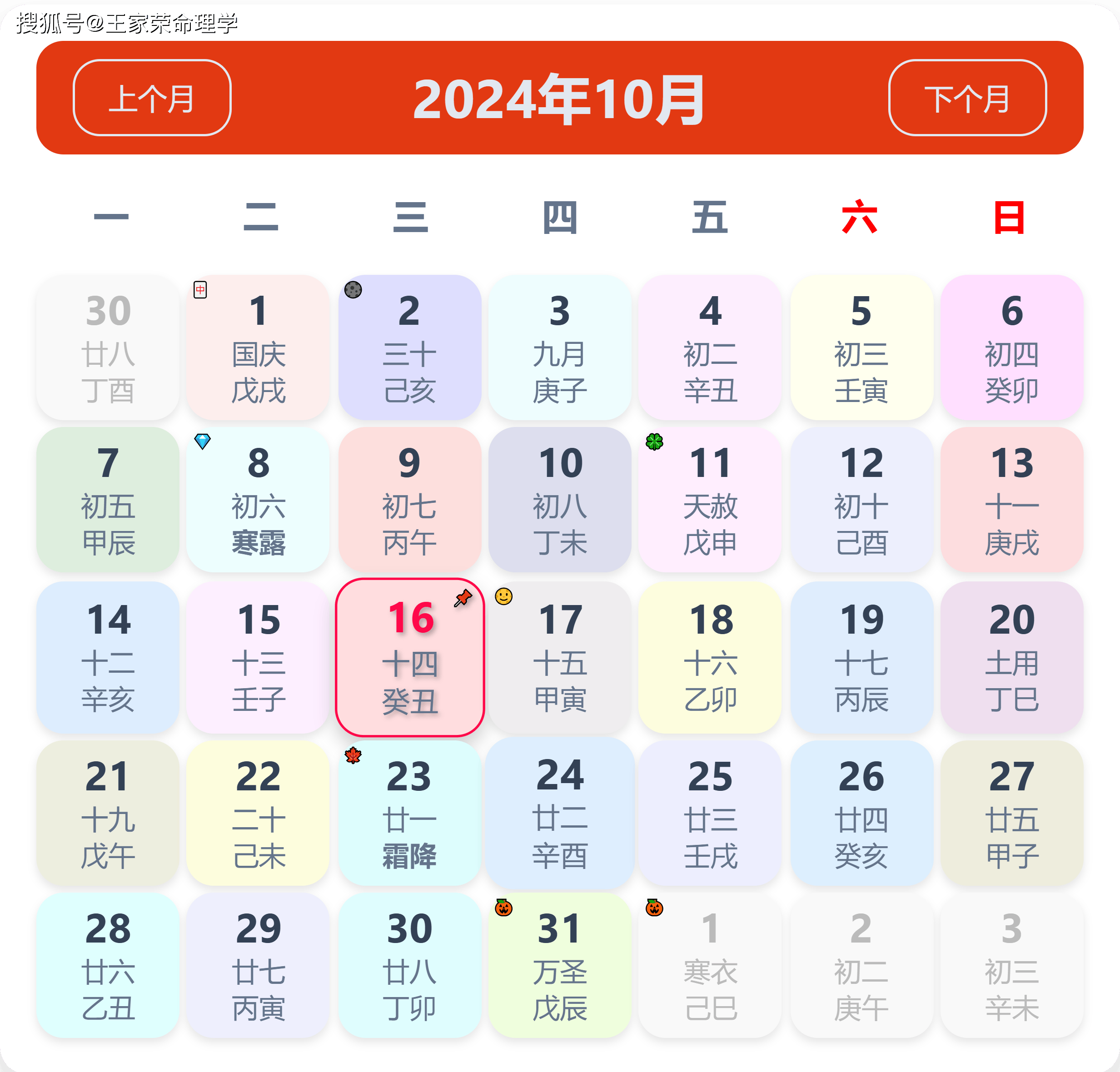Viewport: 1120px width, 1072px height.
Task: Select October 31 万圣 戊辰 date
Action: pos(560,966)
